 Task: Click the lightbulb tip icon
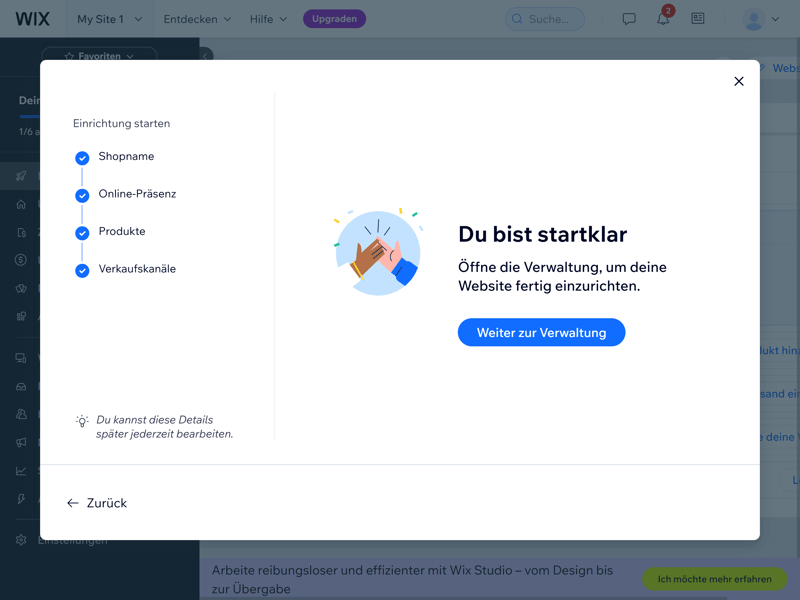pos(82,421)
